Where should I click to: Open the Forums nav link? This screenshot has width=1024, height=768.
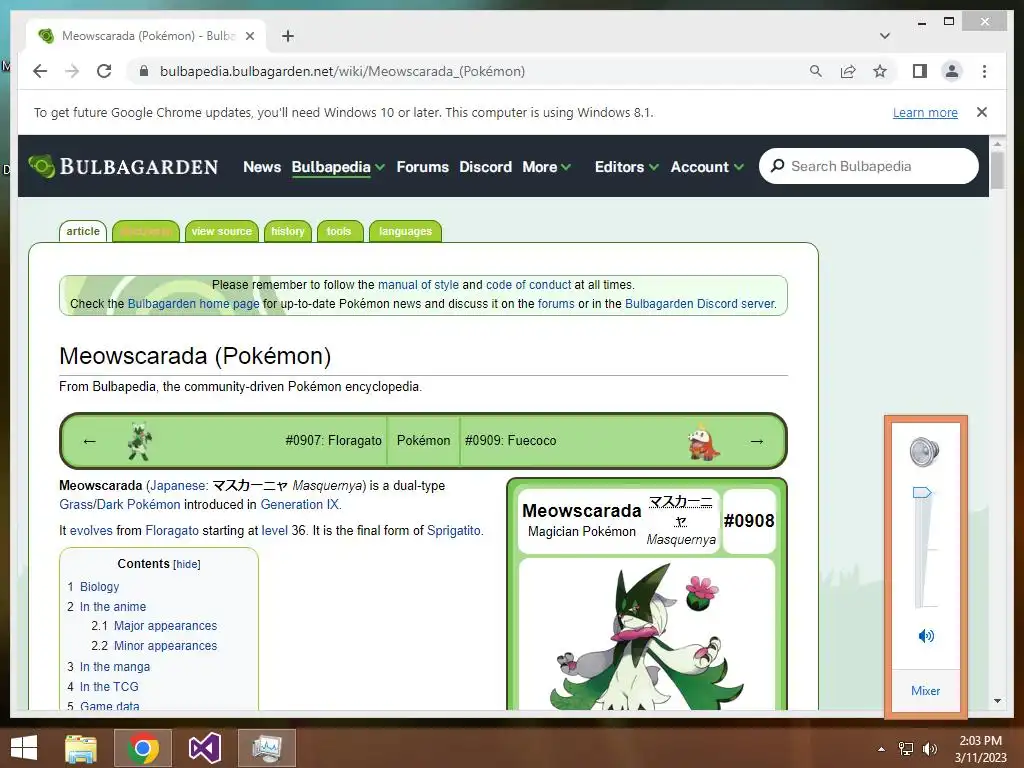(x=423, y=167)
